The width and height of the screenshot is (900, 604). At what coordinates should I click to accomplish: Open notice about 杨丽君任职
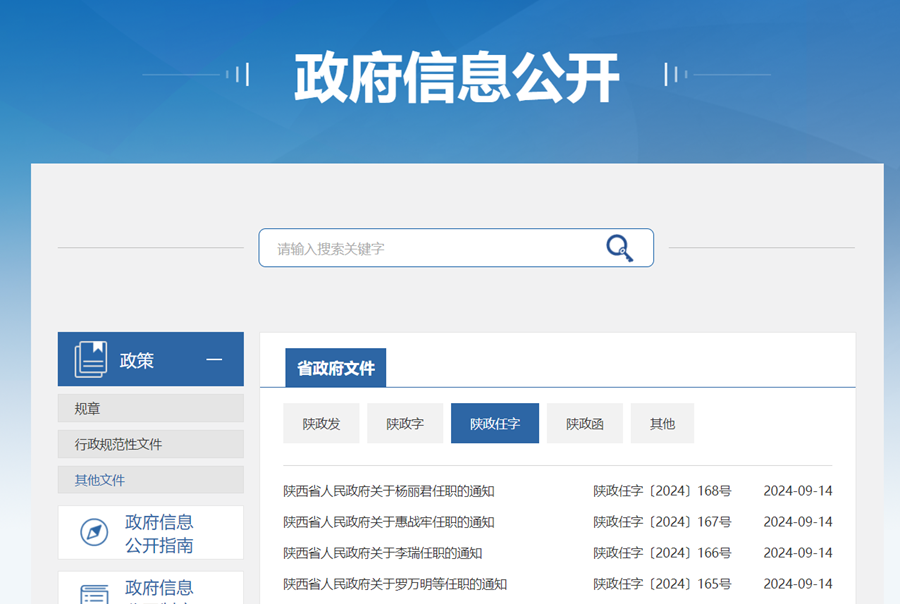[389, 491]
